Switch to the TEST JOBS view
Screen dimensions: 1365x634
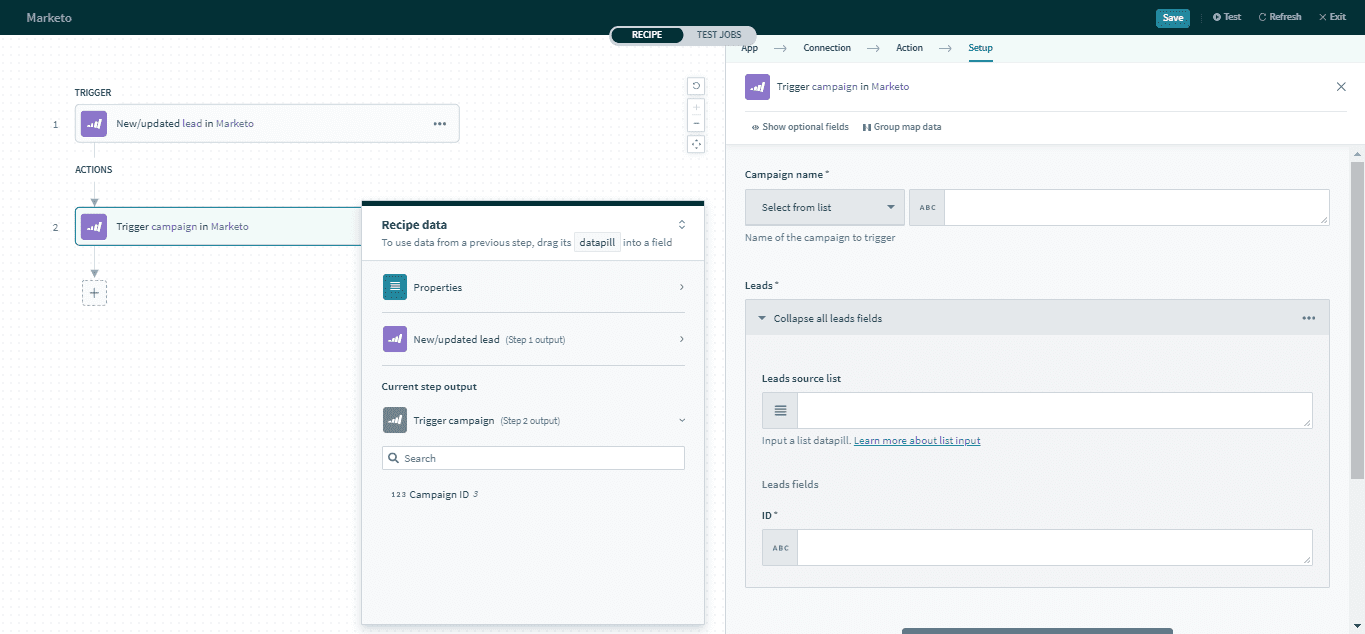[719, 35]
